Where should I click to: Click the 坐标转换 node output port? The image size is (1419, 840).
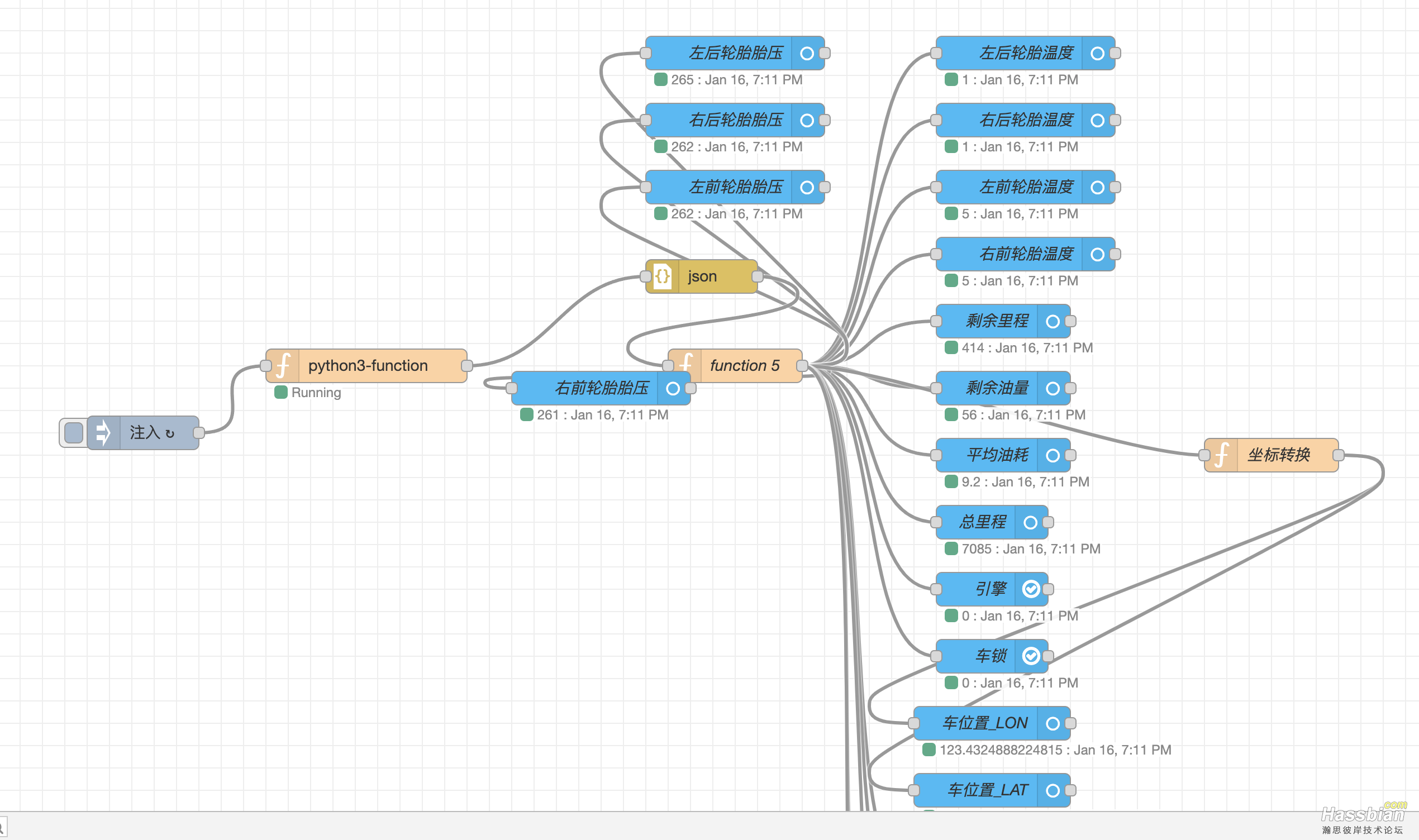click(1339, 455)
